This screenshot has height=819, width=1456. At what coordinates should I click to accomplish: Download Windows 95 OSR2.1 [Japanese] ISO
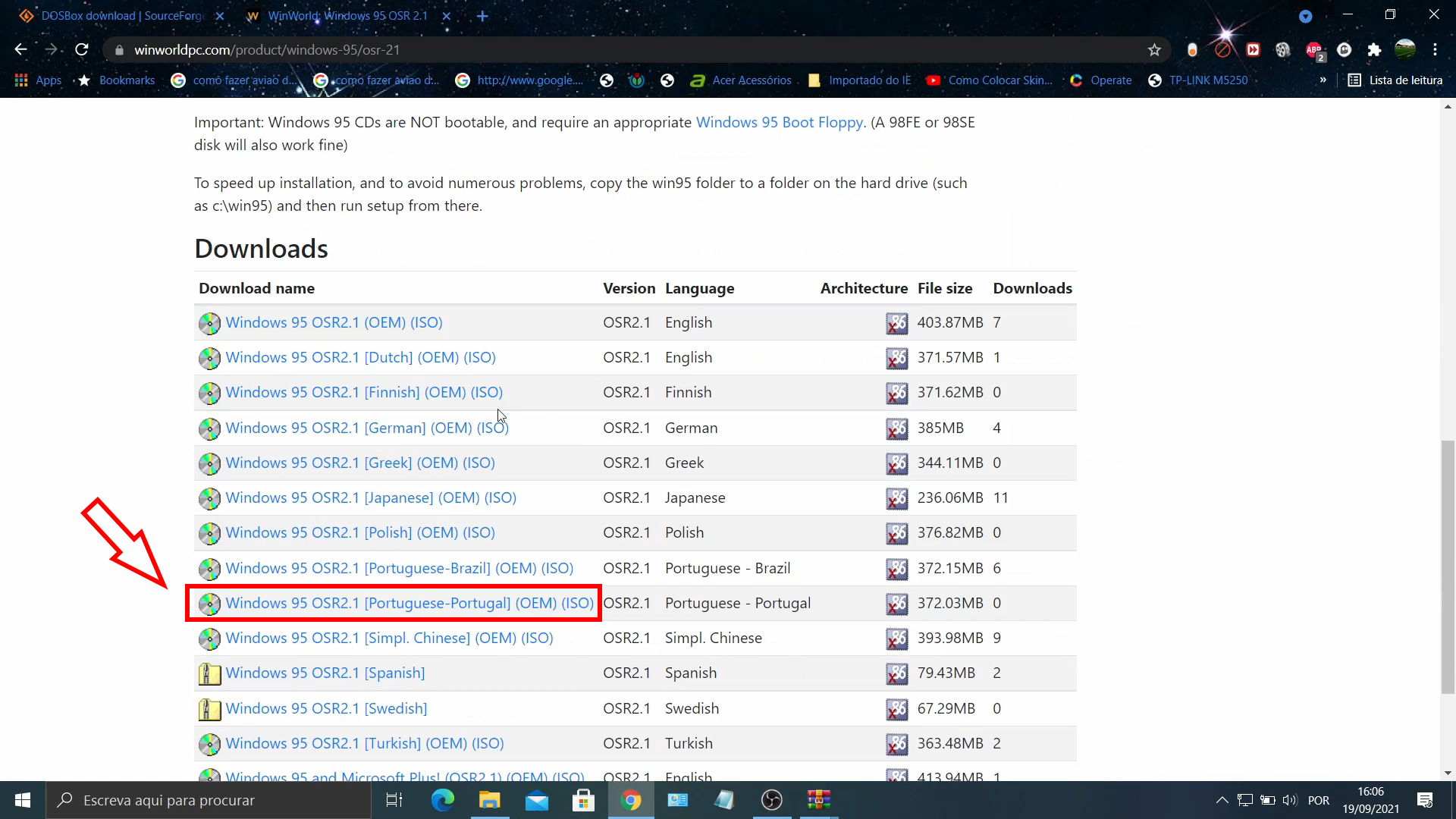click(x=371, y=497)
